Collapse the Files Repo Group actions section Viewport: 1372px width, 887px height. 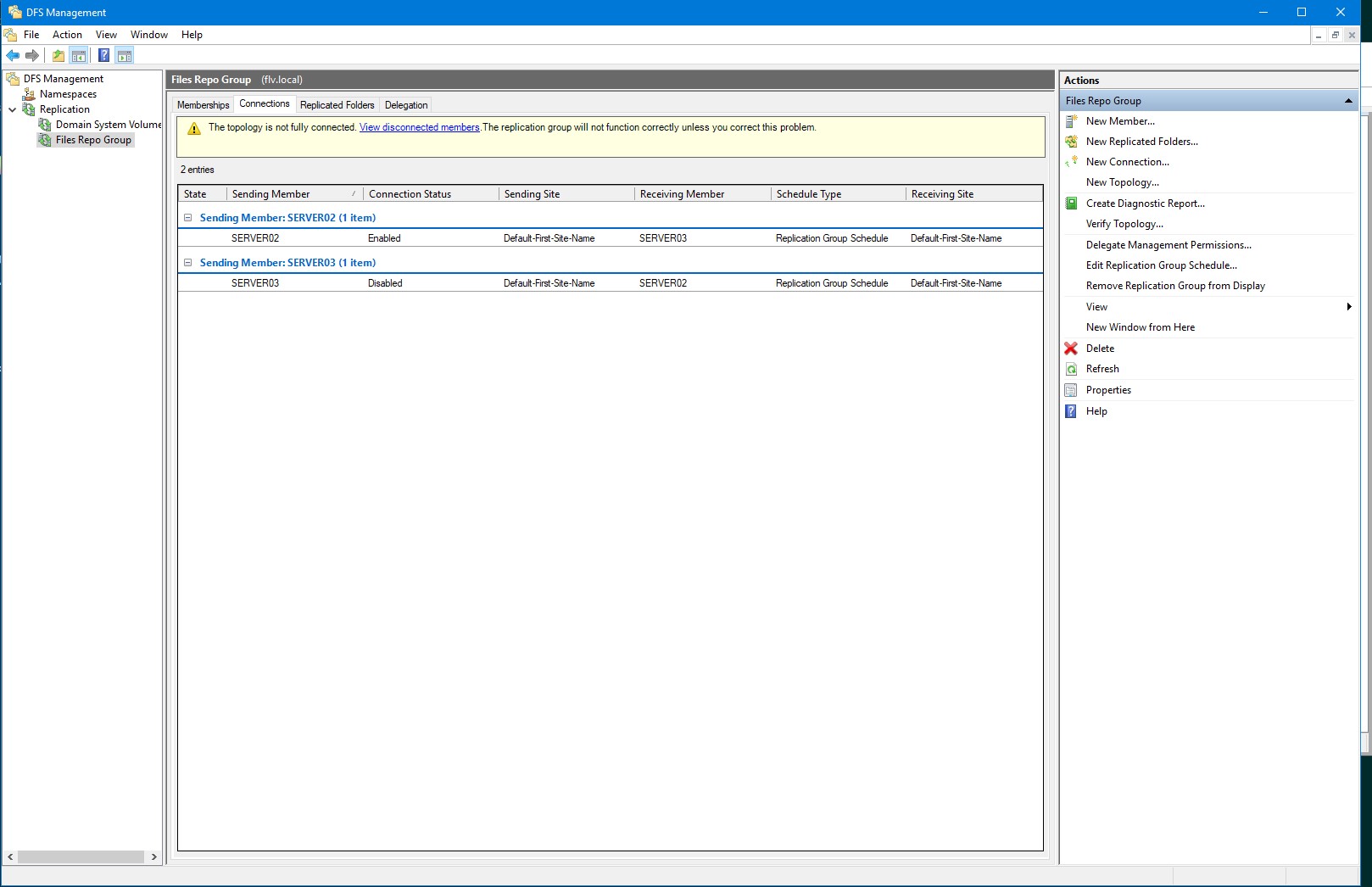coord(1347,100)
